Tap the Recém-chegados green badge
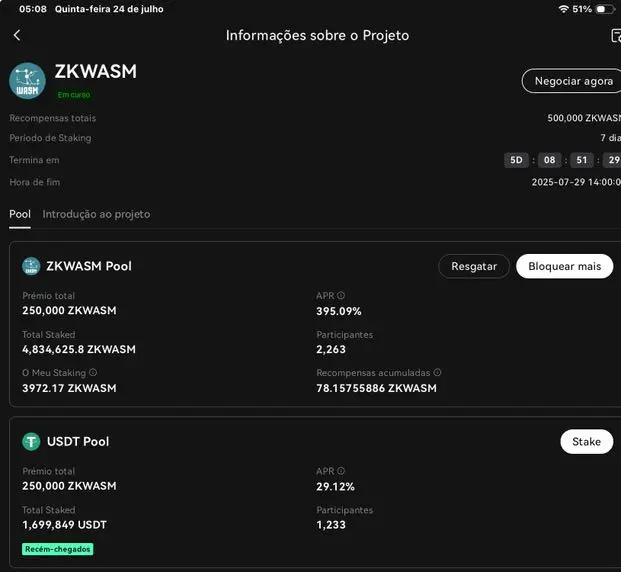Screen dimensions: 621x572 pyautogui.click(x=57, y=549)
